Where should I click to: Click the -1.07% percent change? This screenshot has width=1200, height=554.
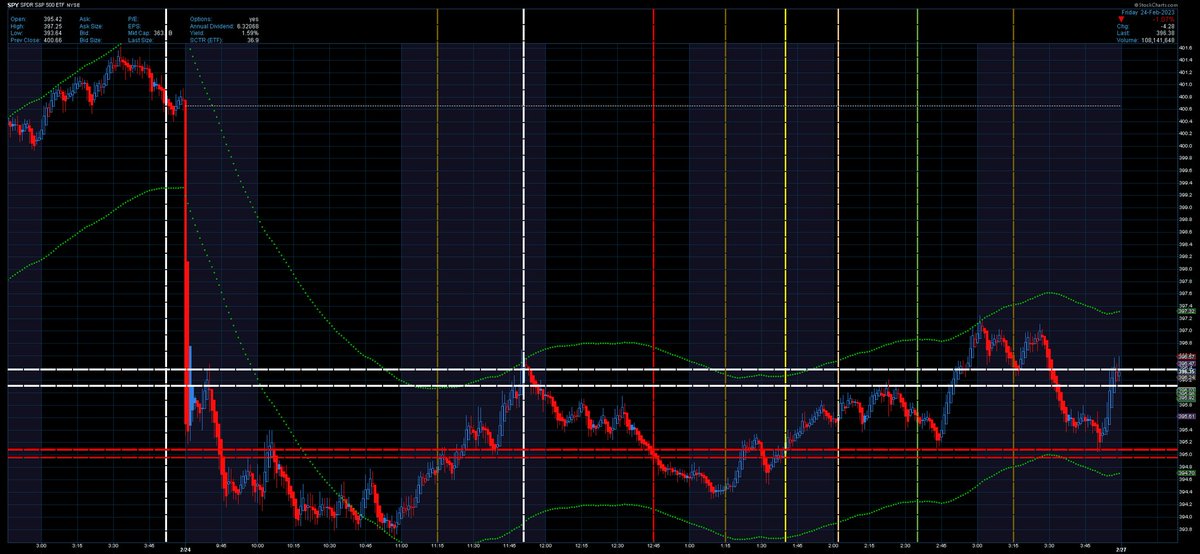(1164, 19)
